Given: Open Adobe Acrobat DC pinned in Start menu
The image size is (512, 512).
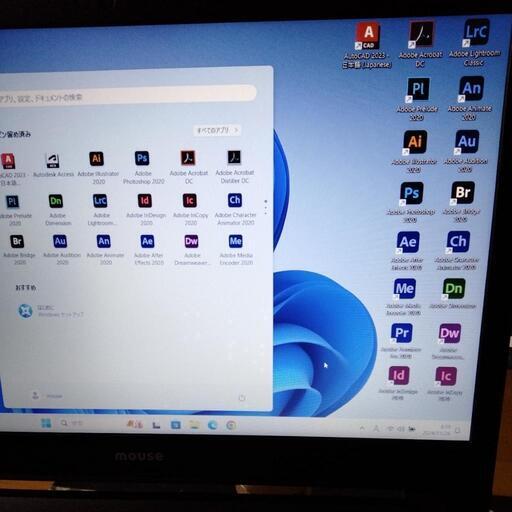Looking at the screenshot, I should pyautogui.click(x=189, y=167).
